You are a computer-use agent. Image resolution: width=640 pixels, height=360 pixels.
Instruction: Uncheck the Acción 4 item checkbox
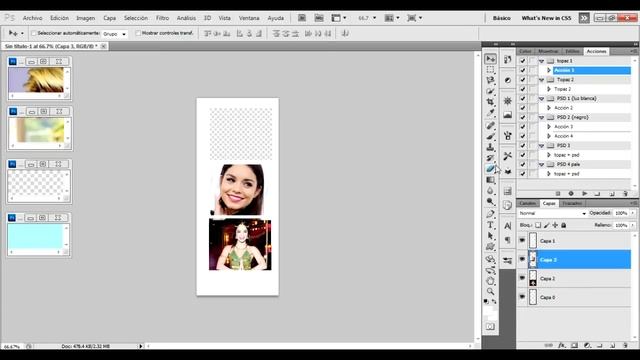[522, 136]
